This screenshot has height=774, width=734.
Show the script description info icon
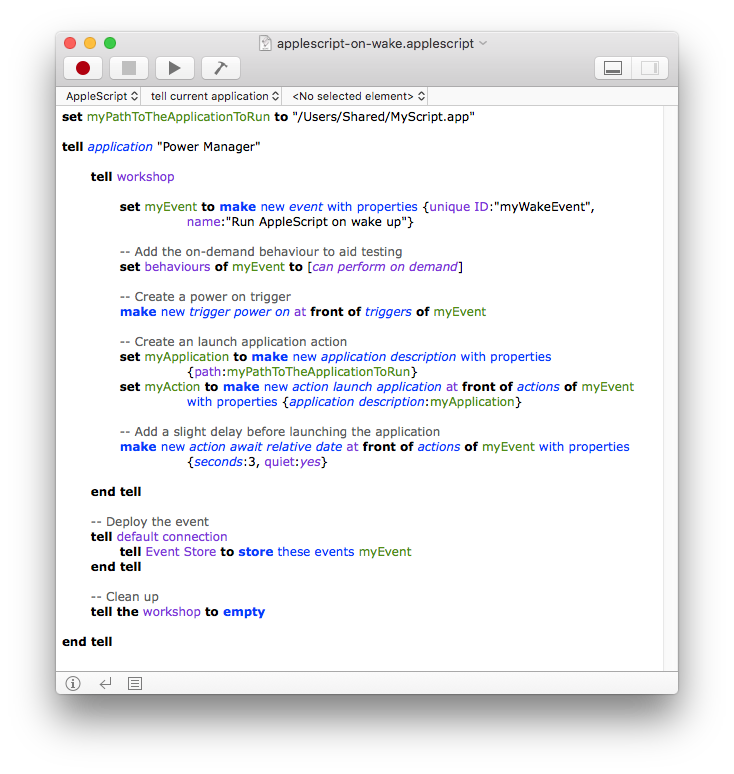coord(73,683)
